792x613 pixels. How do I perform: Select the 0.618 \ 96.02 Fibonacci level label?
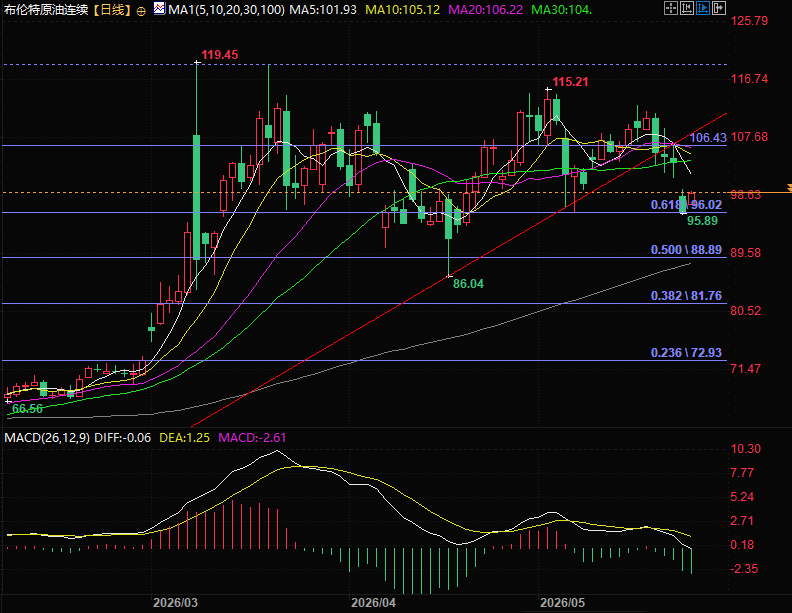(x=686, y=205)
